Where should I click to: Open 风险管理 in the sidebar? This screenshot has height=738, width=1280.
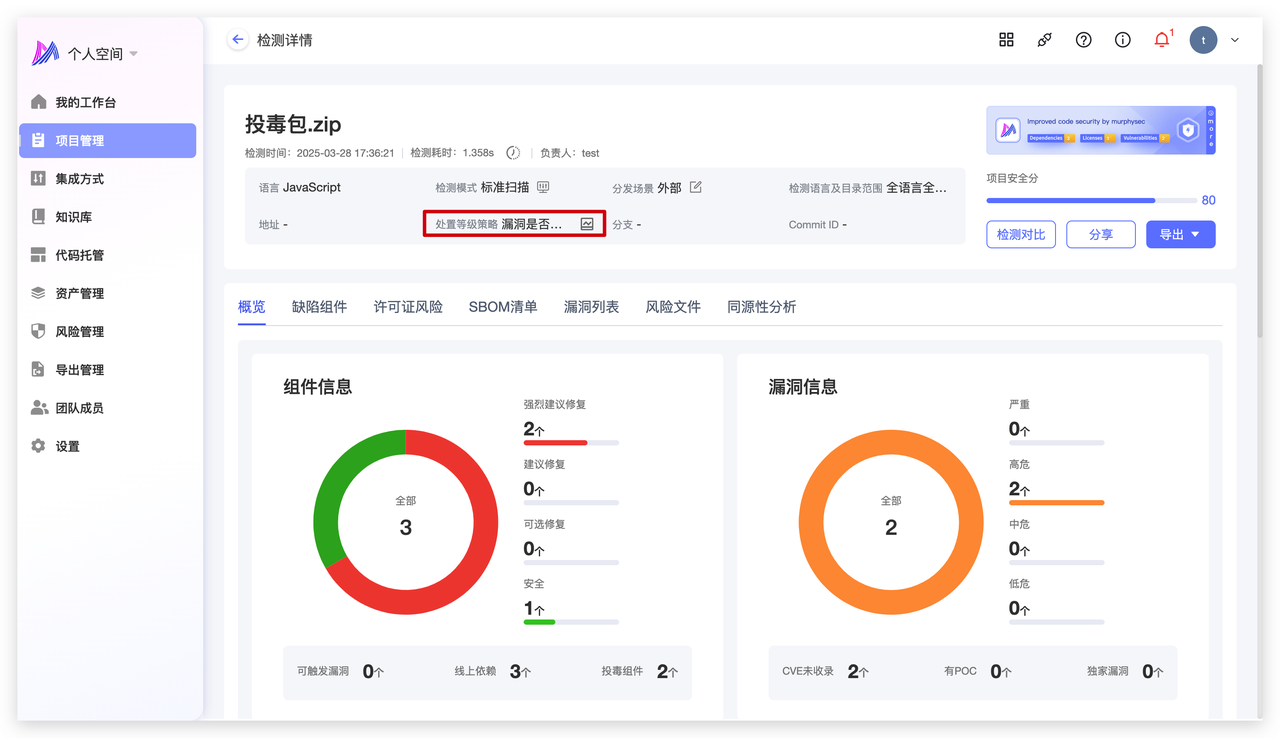tap(80, 332)
